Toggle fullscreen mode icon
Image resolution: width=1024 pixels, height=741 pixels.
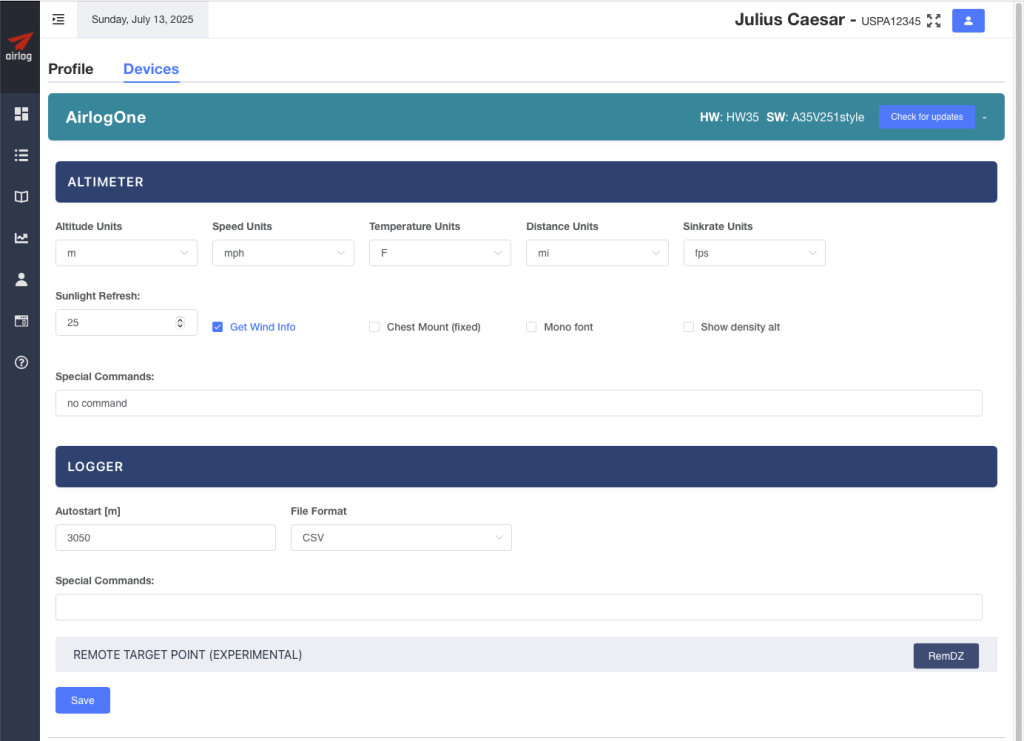coord(934,20)
